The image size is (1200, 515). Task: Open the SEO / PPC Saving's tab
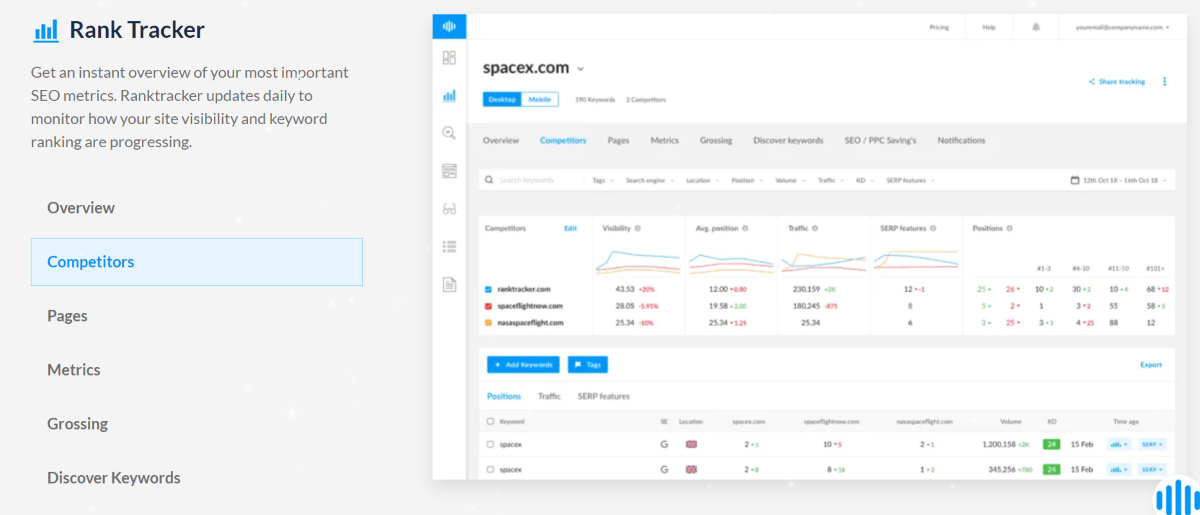point(880,141)
